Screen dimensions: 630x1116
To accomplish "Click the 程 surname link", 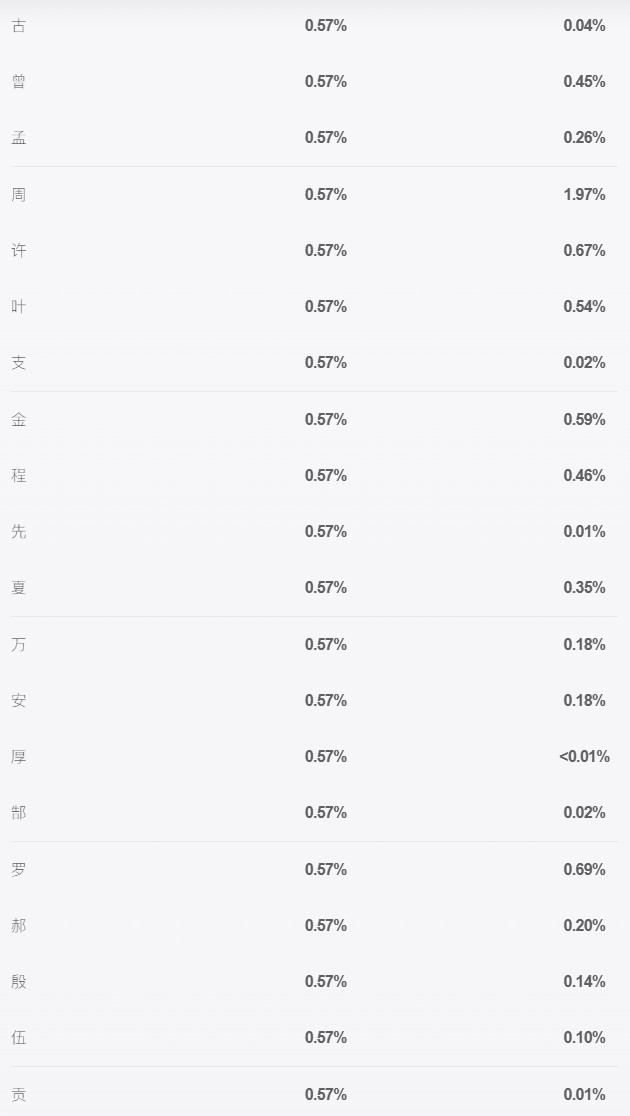I will pyautogui.click(x=19, y=475).
